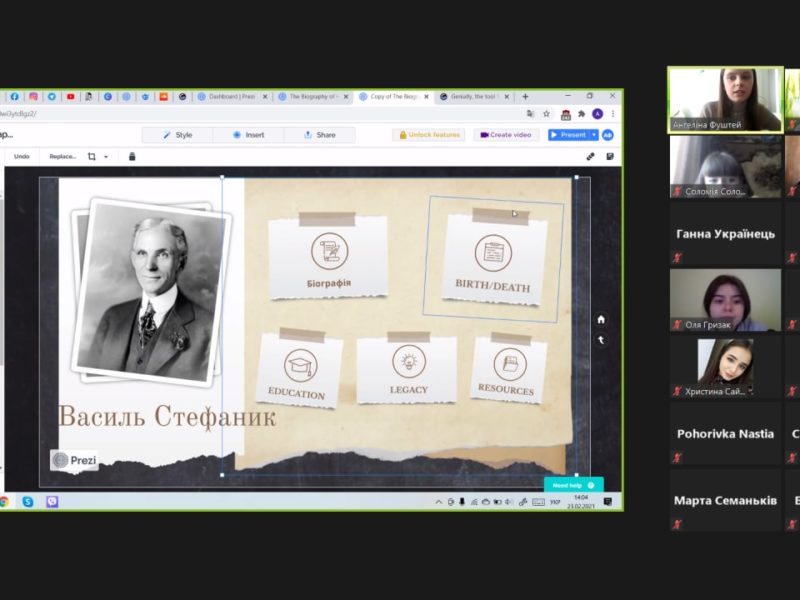Expand the Present button dropdown arrow
This screenshot has width=800, height=600.
594,135
